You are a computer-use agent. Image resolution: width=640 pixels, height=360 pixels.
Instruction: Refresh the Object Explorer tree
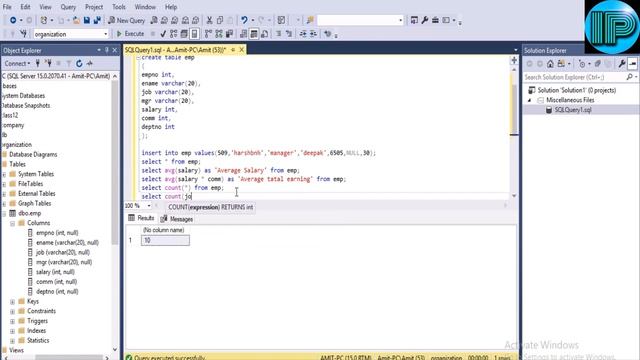tap(79, 63)
